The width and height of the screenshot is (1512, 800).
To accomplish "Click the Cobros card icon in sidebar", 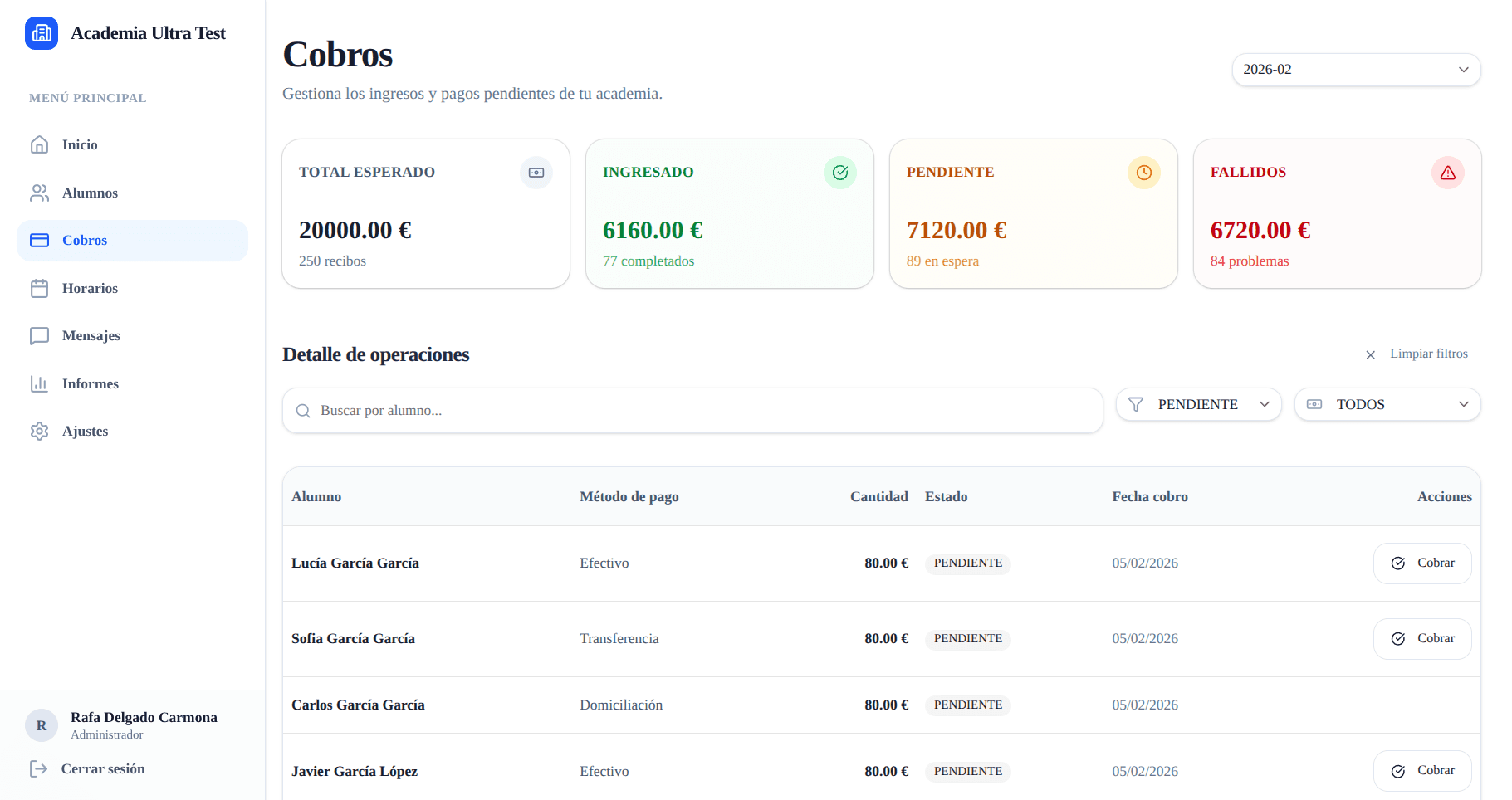I will click(x=39, y=240).
